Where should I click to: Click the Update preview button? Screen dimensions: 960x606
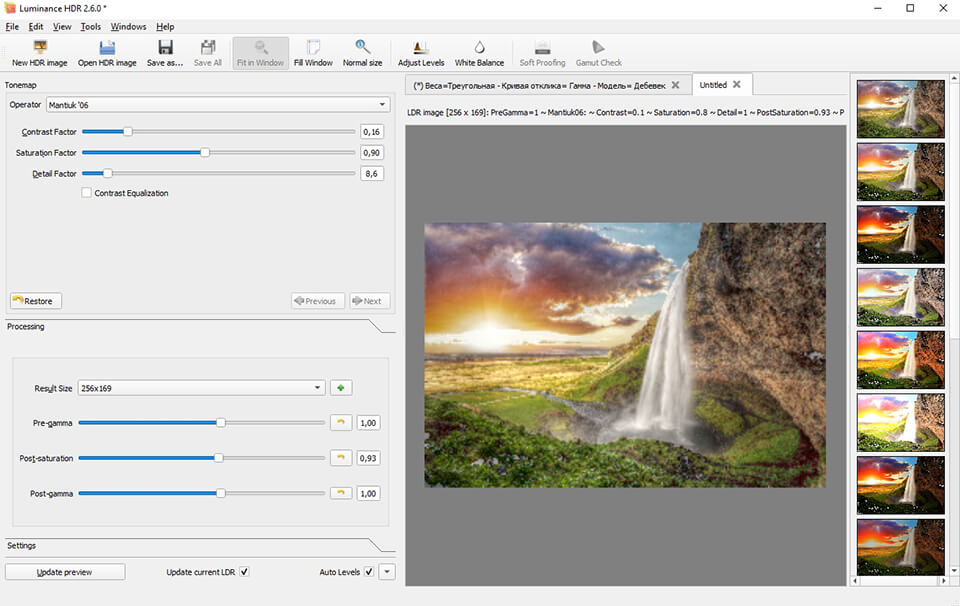click(x=64, y=571)
